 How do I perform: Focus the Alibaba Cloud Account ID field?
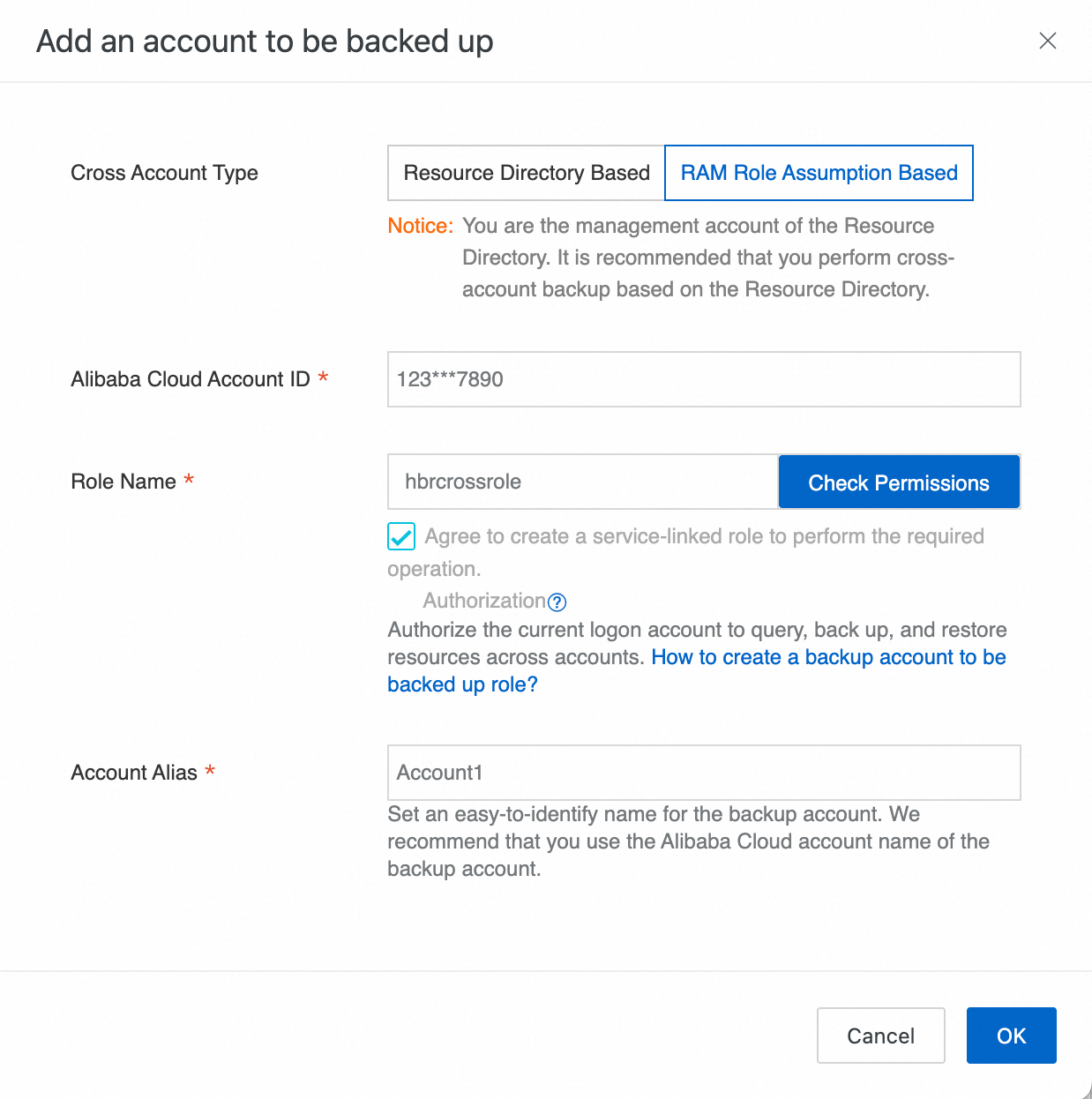tap(703, 379)
